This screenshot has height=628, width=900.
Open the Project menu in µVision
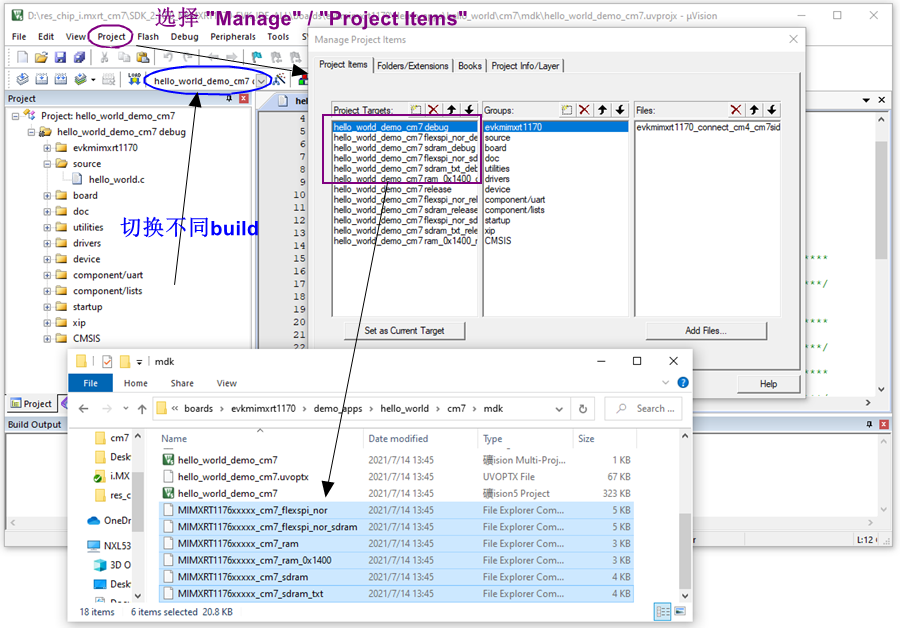pos(111,37)
